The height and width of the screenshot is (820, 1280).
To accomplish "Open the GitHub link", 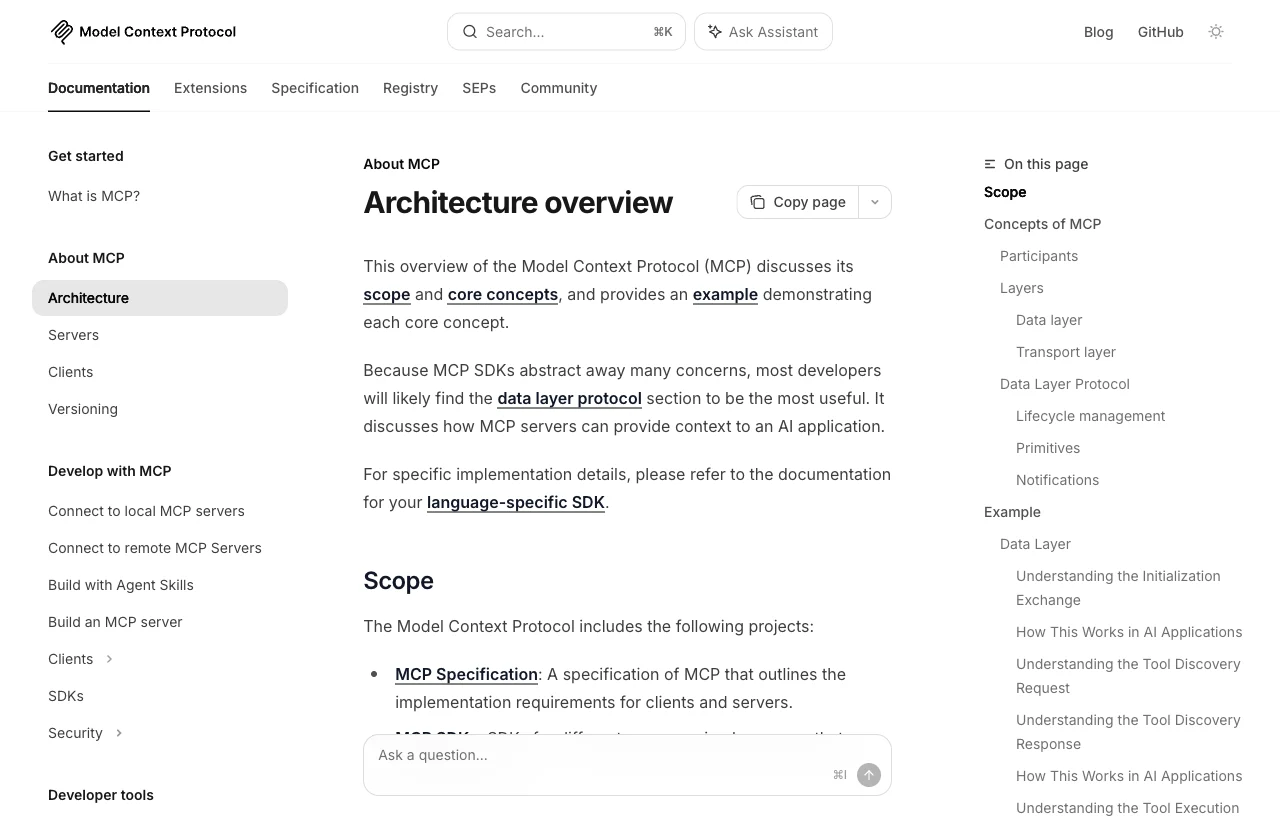I will (1160, 32).
